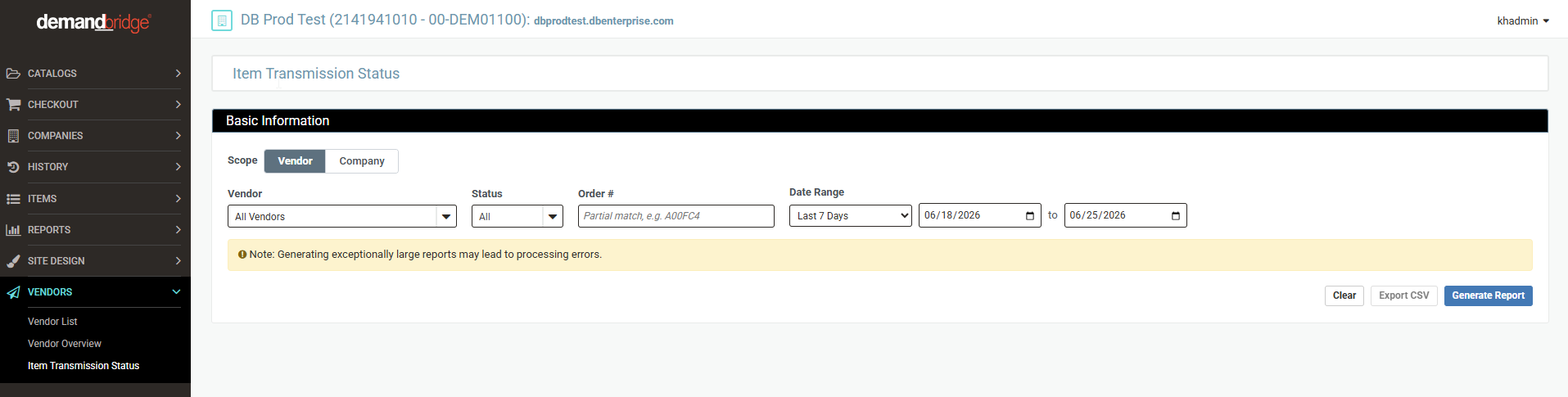The width and height of the screenshot is (1568, 397).
Task: Click the Items list icon
Action: [x=13, y=199]
